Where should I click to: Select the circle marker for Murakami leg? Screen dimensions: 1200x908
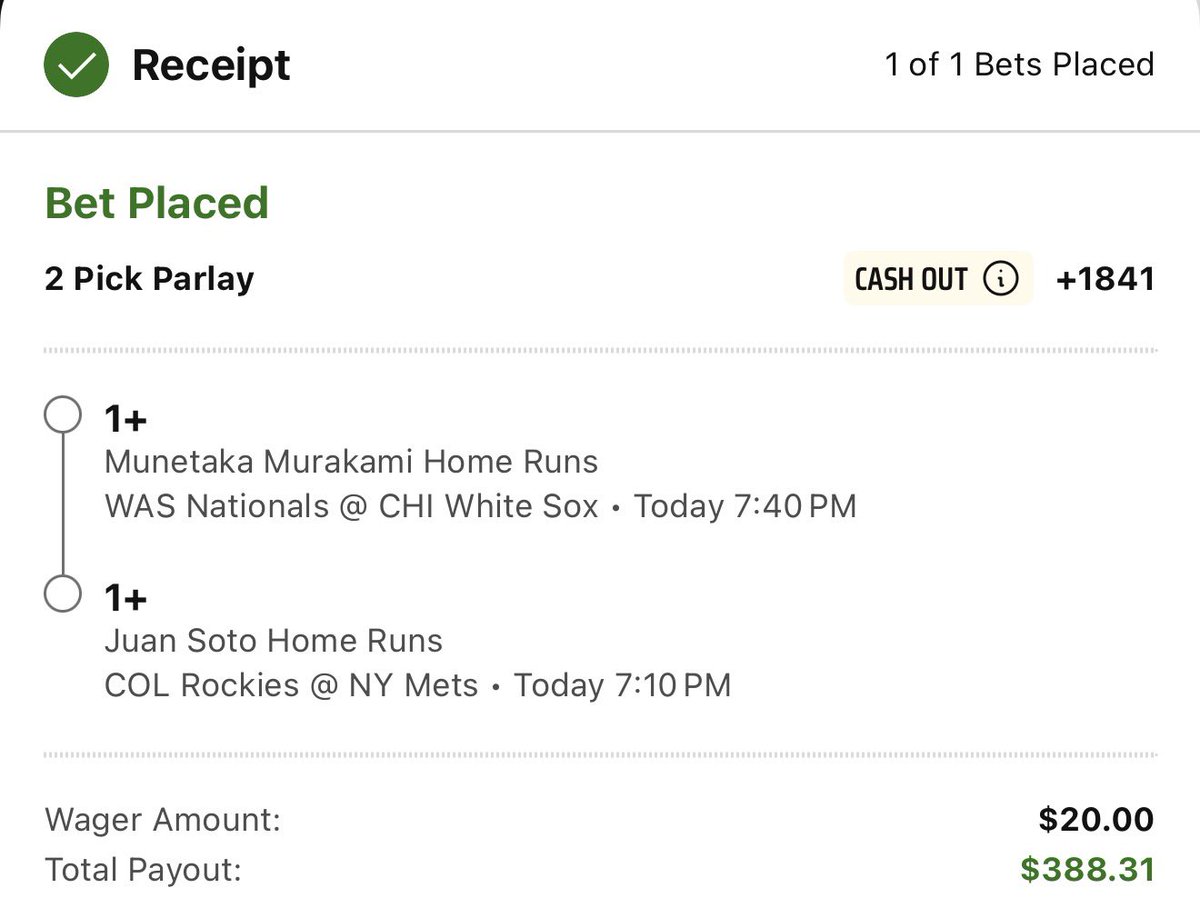click(62, 415)
